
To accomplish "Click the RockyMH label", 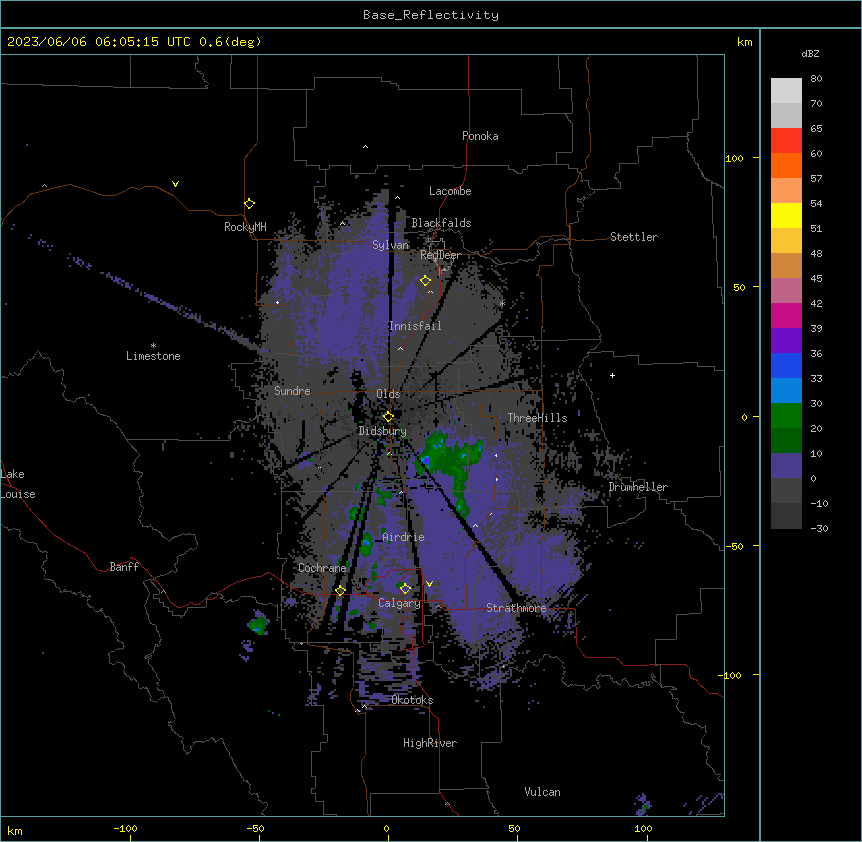I will click(245, 227).
